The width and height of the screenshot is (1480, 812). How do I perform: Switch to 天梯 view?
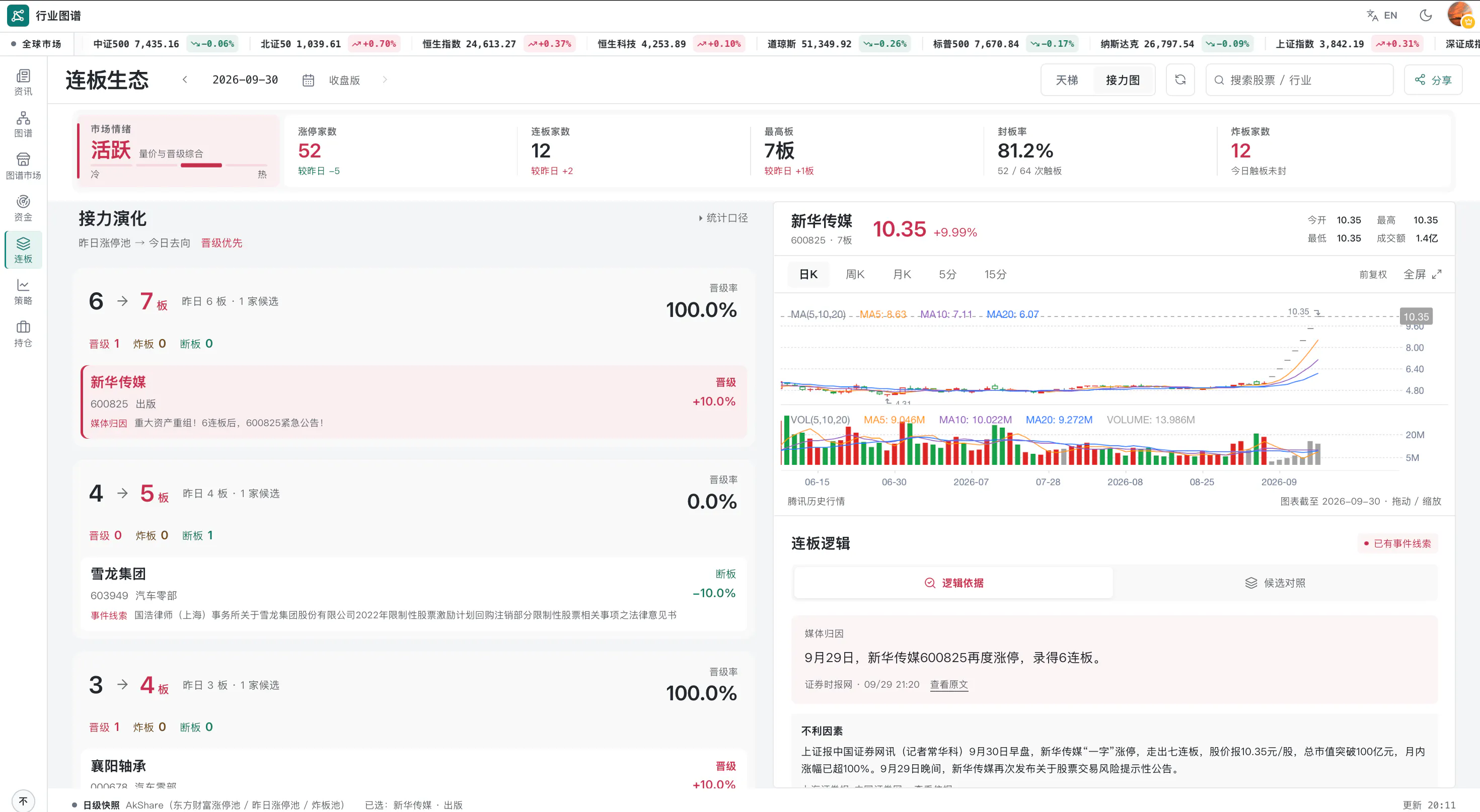pyautogui.click(x=1066, y=80)
